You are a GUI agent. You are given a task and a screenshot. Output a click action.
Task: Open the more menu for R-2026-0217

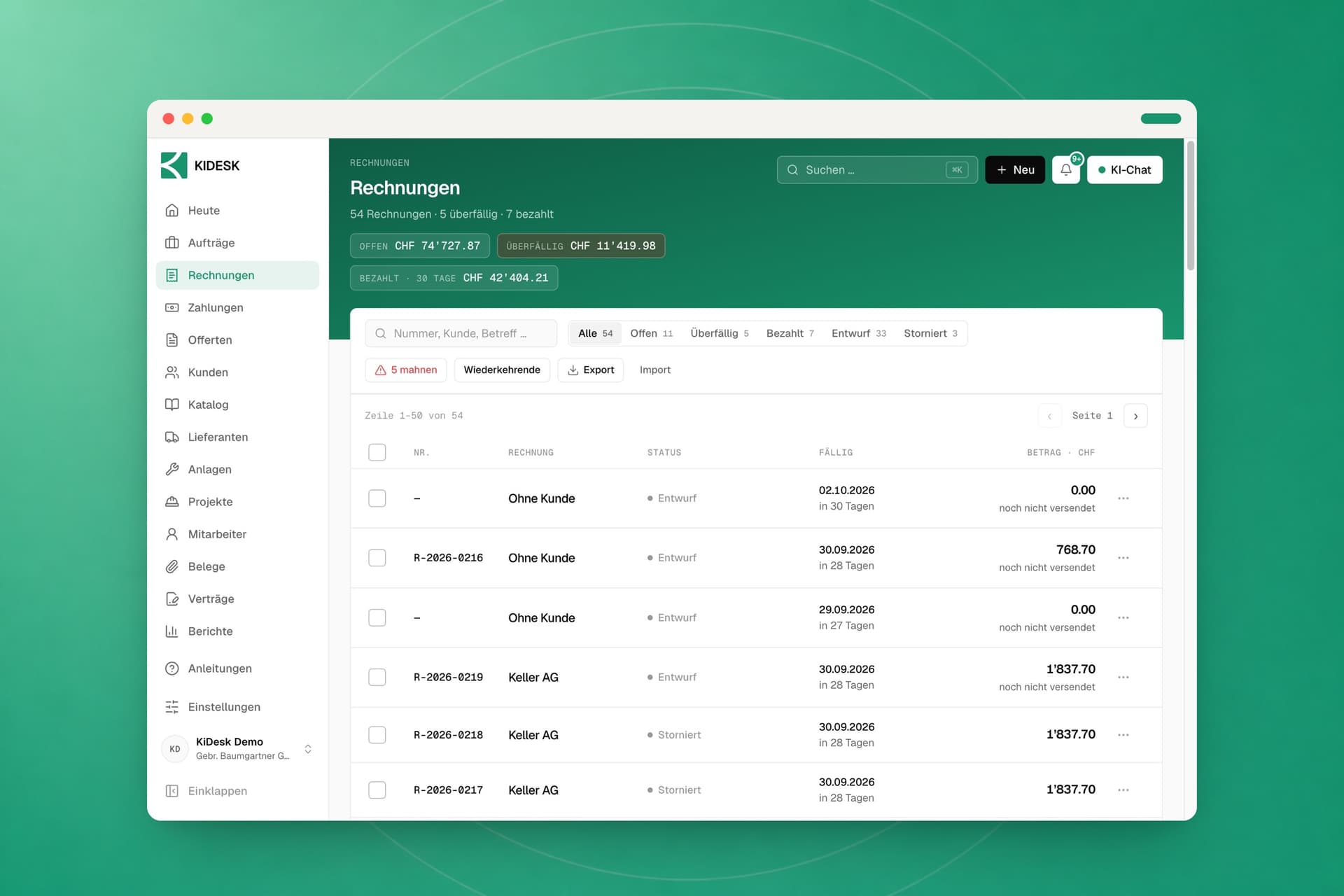tap(1123, 790)
